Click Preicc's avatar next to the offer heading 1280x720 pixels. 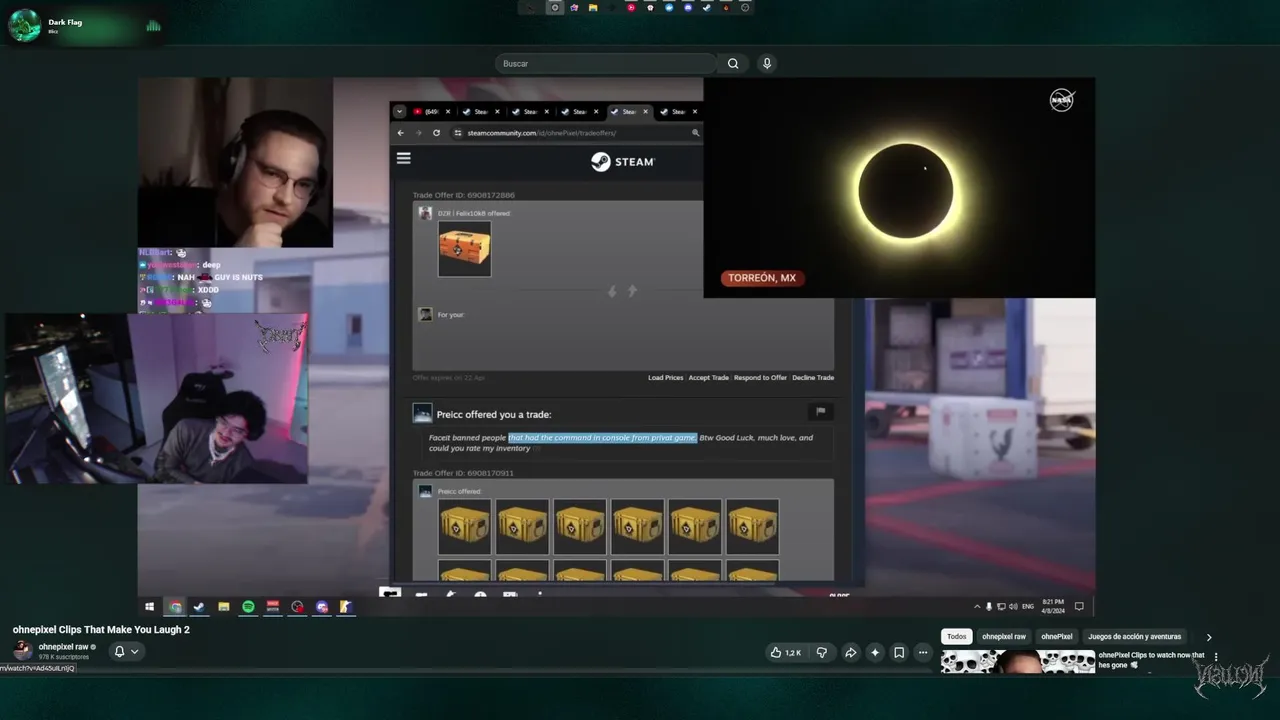click(x=422, y=413)
